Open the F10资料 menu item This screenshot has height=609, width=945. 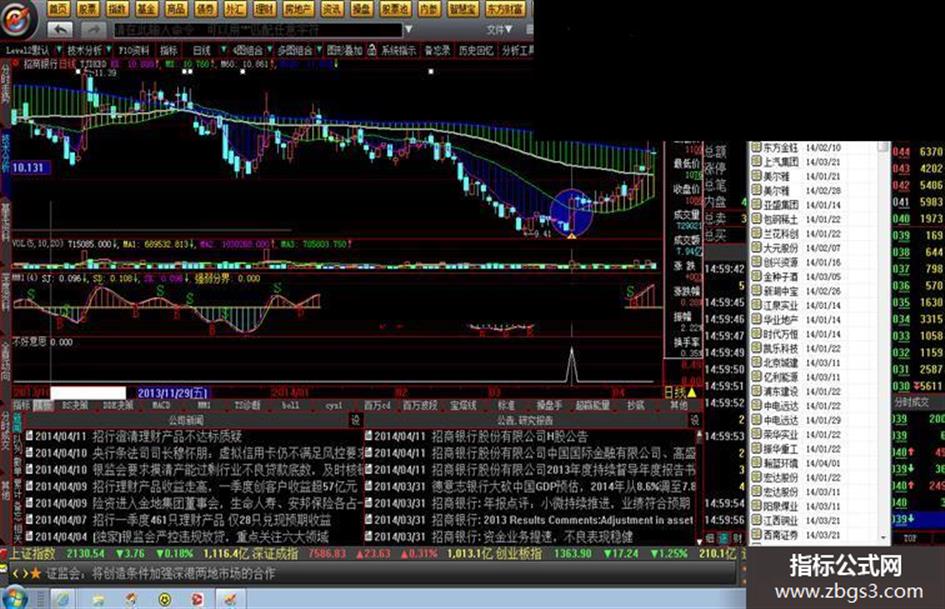pos(134,51)
